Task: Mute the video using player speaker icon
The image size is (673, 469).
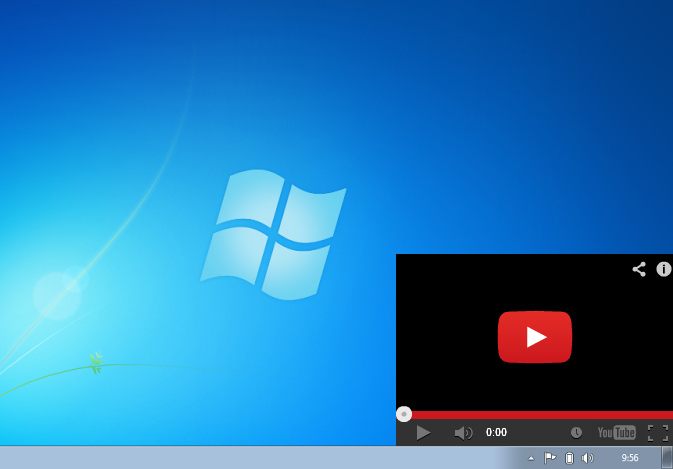Action: coord(463,432)
